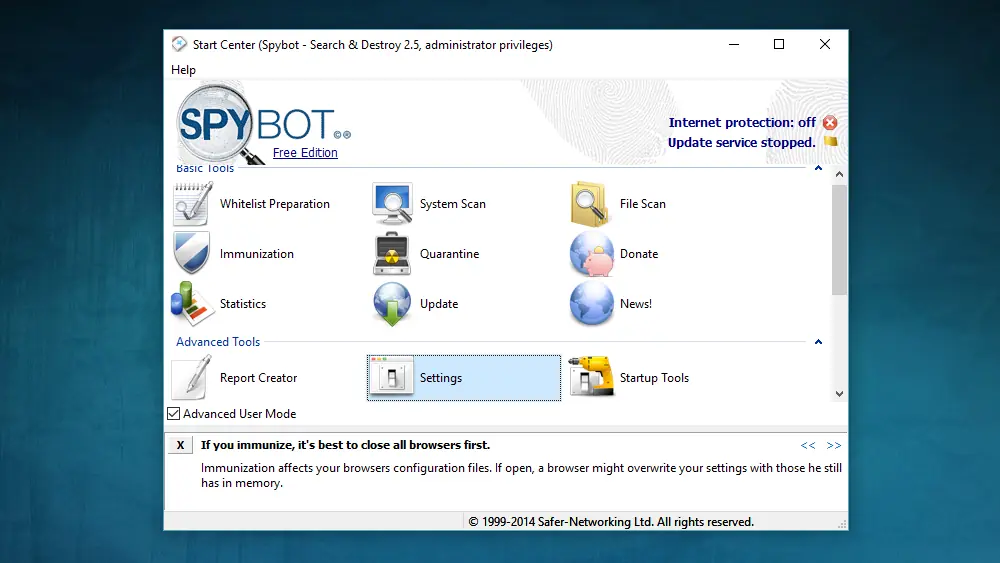The height and width of the screenshot is (563, 1000).
Task: Click the File Scan label
Action: 643,203
